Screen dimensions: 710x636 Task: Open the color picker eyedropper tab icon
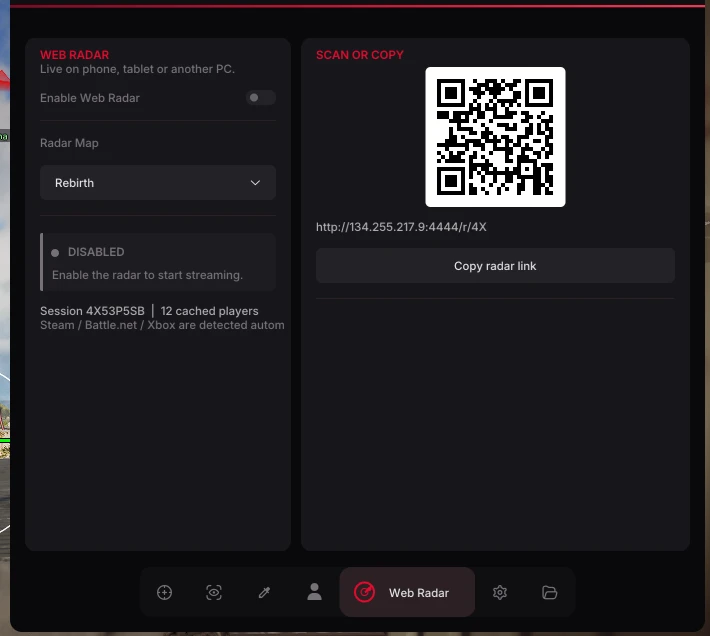click(x=264, y=592)
